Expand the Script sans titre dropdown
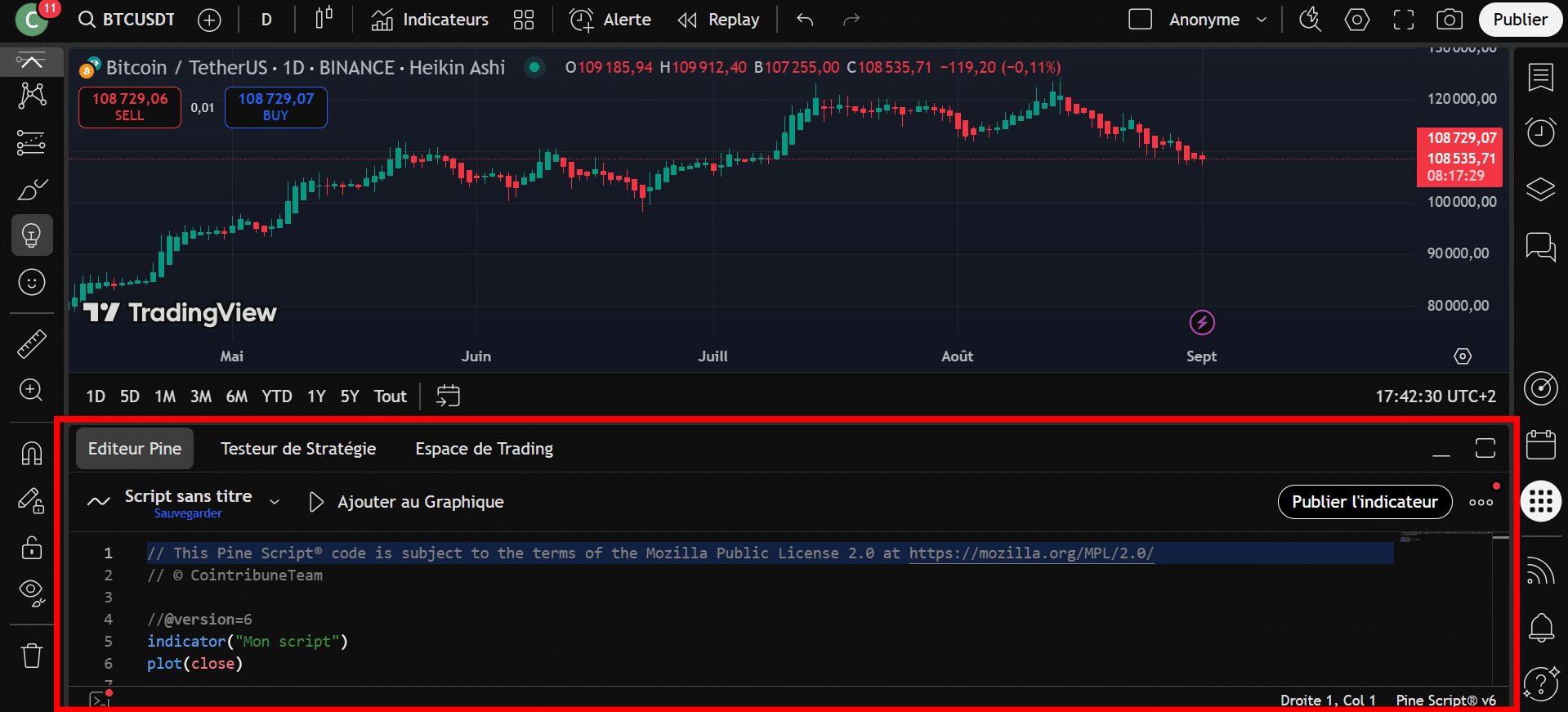Screen dimensions: 1568x712 (275, 502)
